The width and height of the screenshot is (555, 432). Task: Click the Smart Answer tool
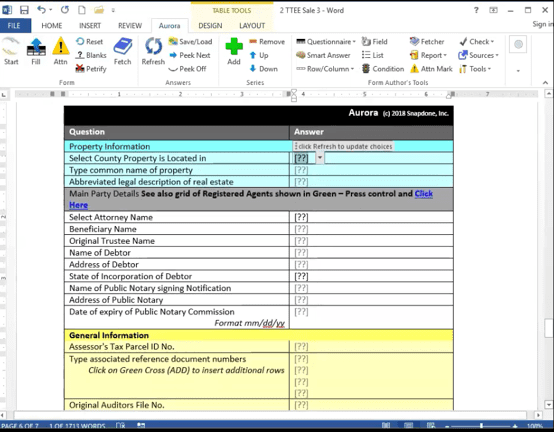[323, 55]
